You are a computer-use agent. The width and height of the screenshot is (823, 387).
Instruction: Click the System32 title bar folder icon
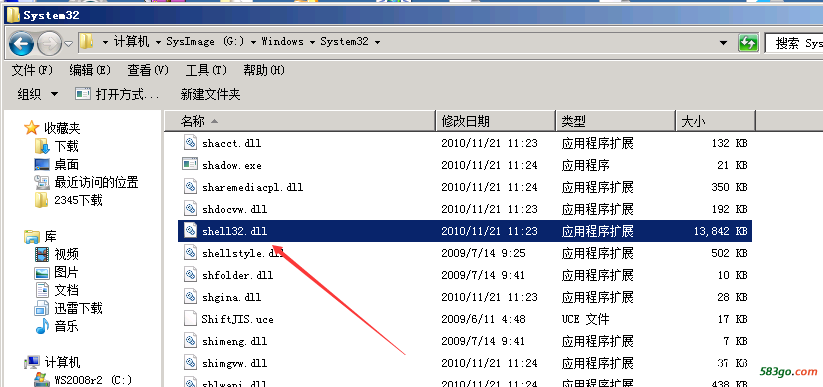[x=14, y=14]
